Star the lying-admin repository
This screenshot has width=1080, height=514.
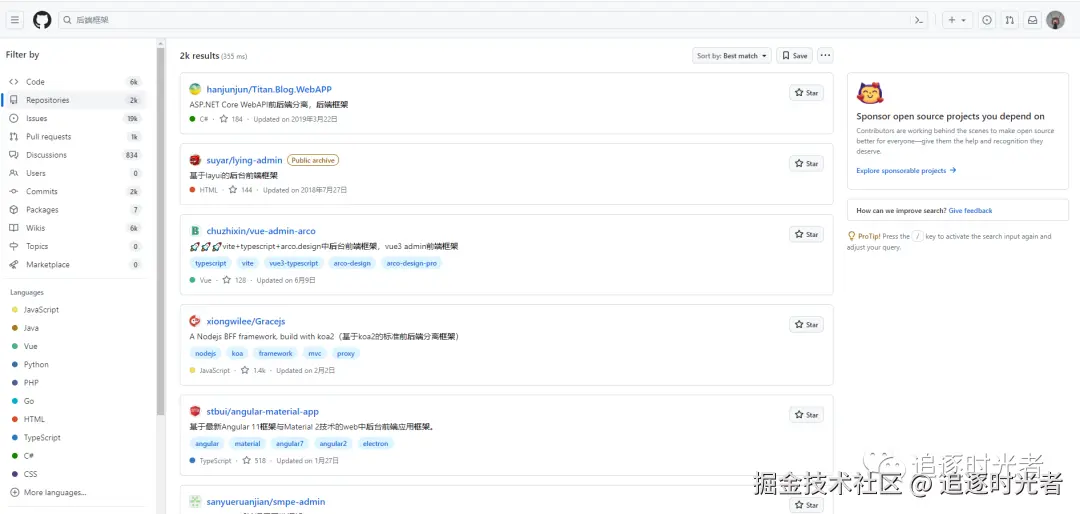pos(807,163)
